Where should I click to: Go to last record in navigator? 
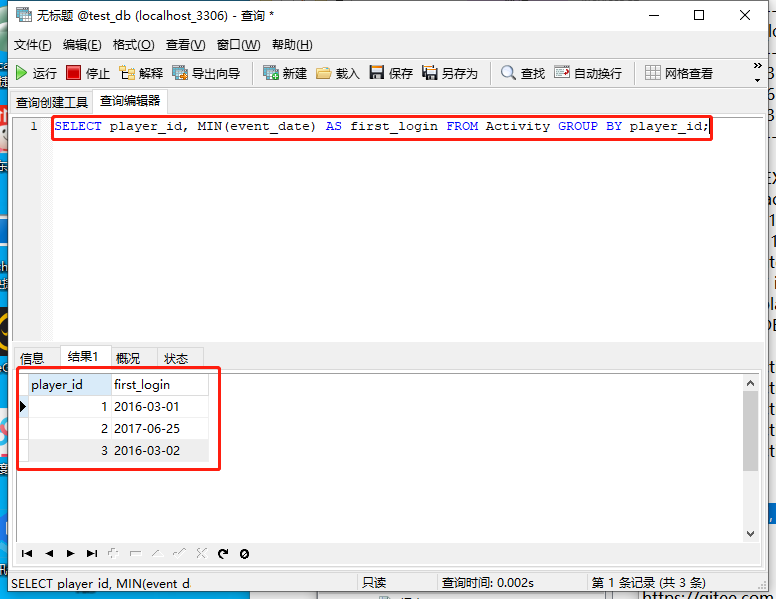[92, 553]
